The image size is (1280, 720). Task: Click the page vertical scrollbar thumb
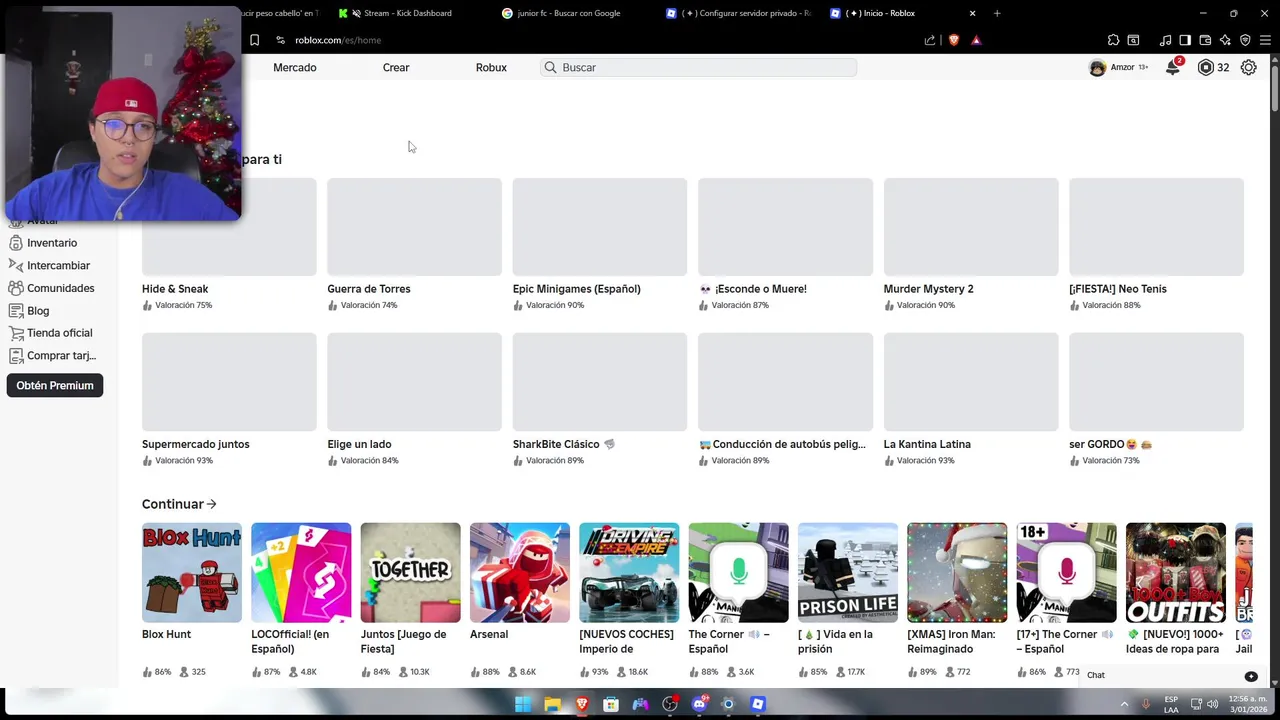point(1275,88)
